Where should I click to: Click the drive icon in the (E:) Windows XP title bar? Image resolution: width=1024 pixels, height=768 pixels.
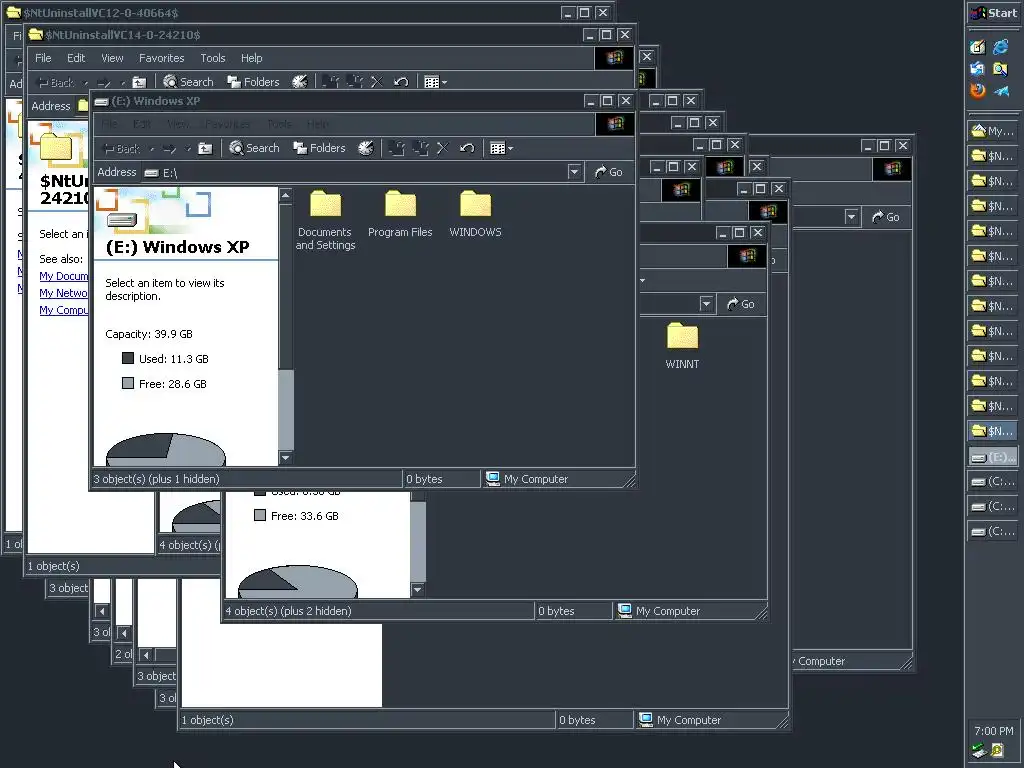point(101,101)
